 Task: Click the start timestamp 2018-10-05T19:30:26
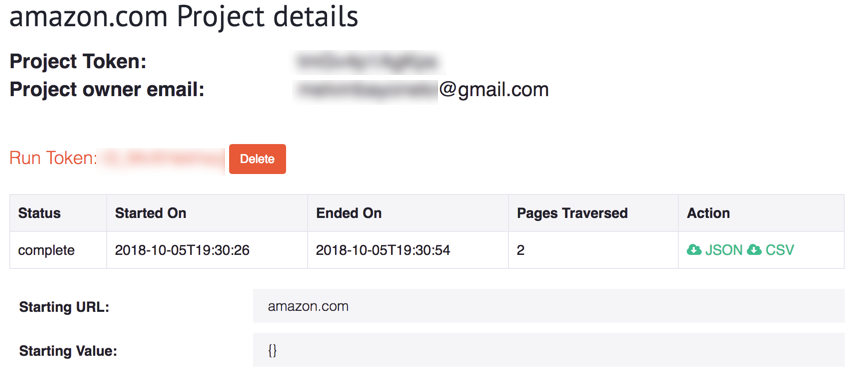[182, 250]
